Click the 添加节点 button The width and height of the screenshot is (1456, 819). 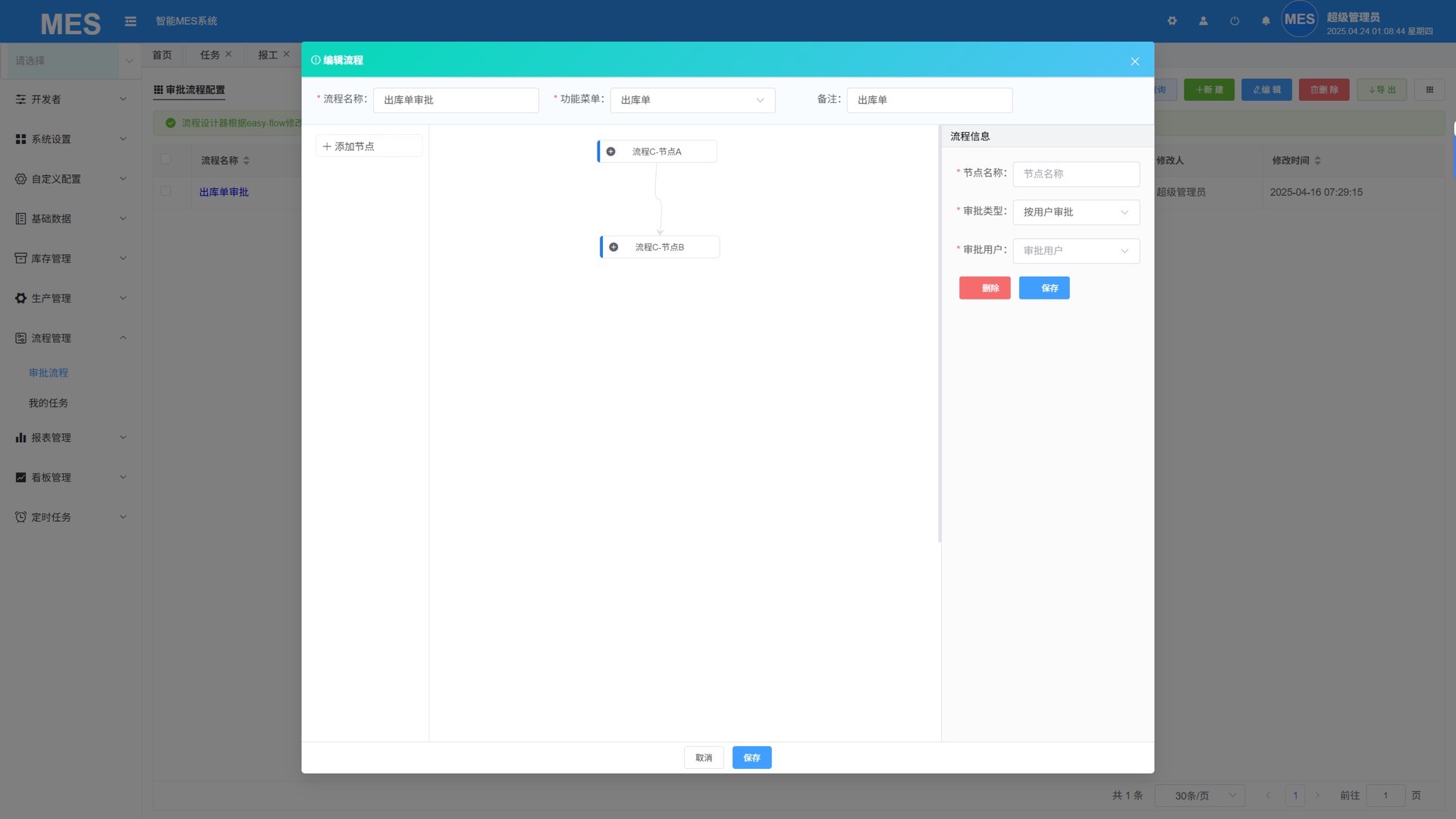[x=369, y=146]
